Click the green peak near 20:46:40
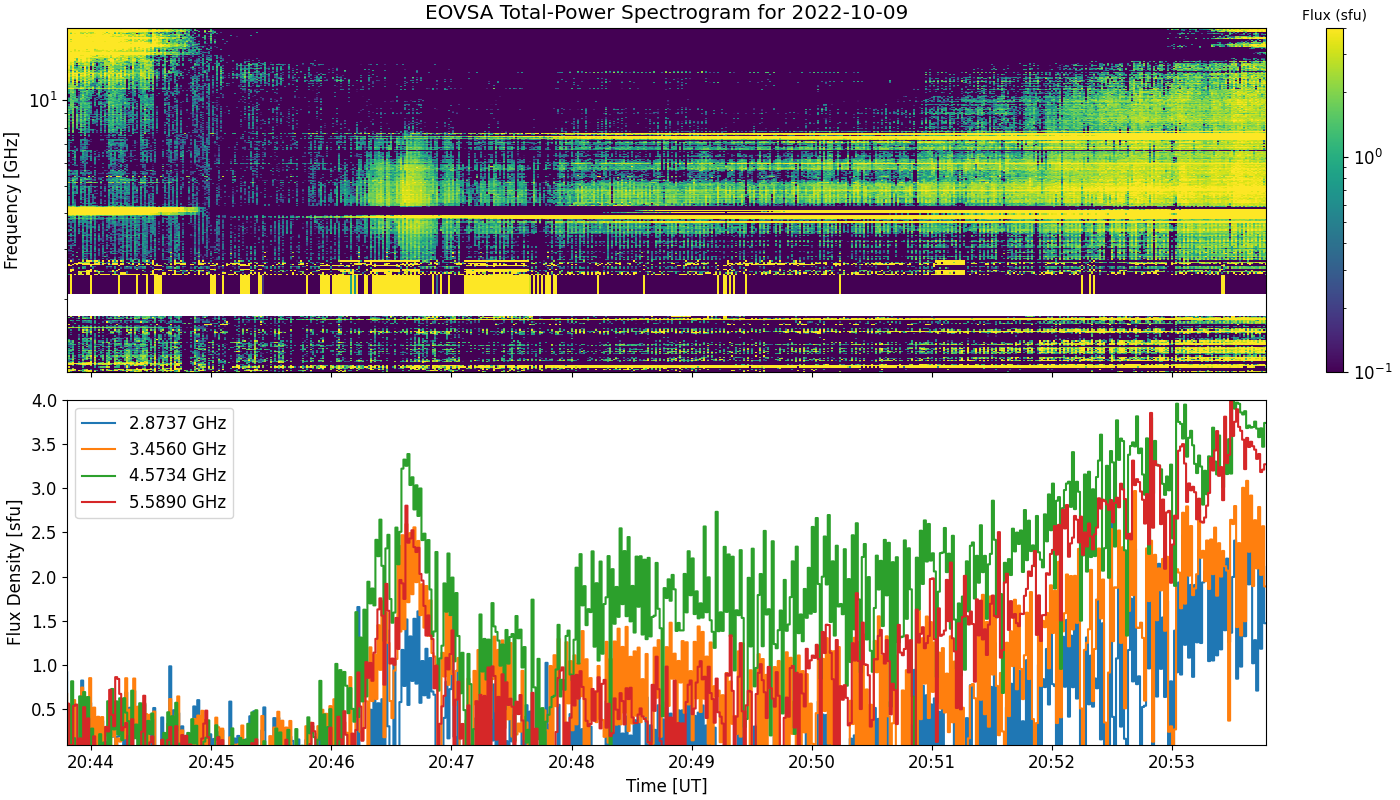 [407, 458]
